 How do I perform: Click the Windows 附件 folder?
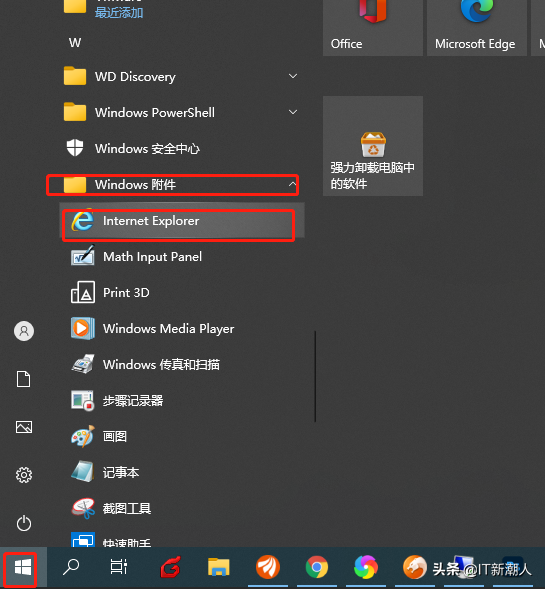click(182, 185)
